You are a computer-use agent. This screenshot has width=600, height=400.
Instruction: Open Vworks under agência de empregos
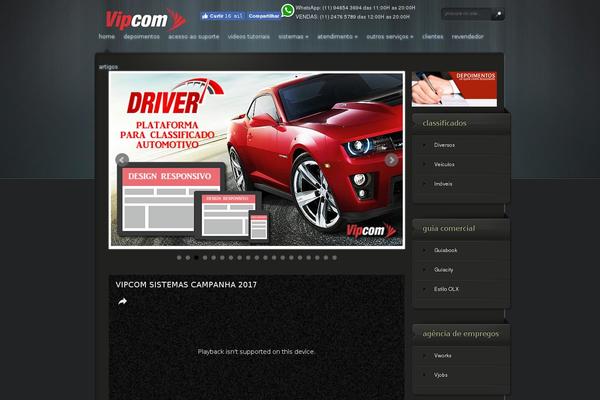[442, 356]
